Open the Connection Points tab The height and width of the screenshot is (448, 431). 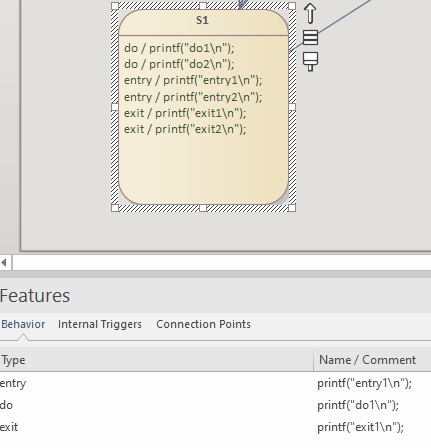[x=203, y=324]
